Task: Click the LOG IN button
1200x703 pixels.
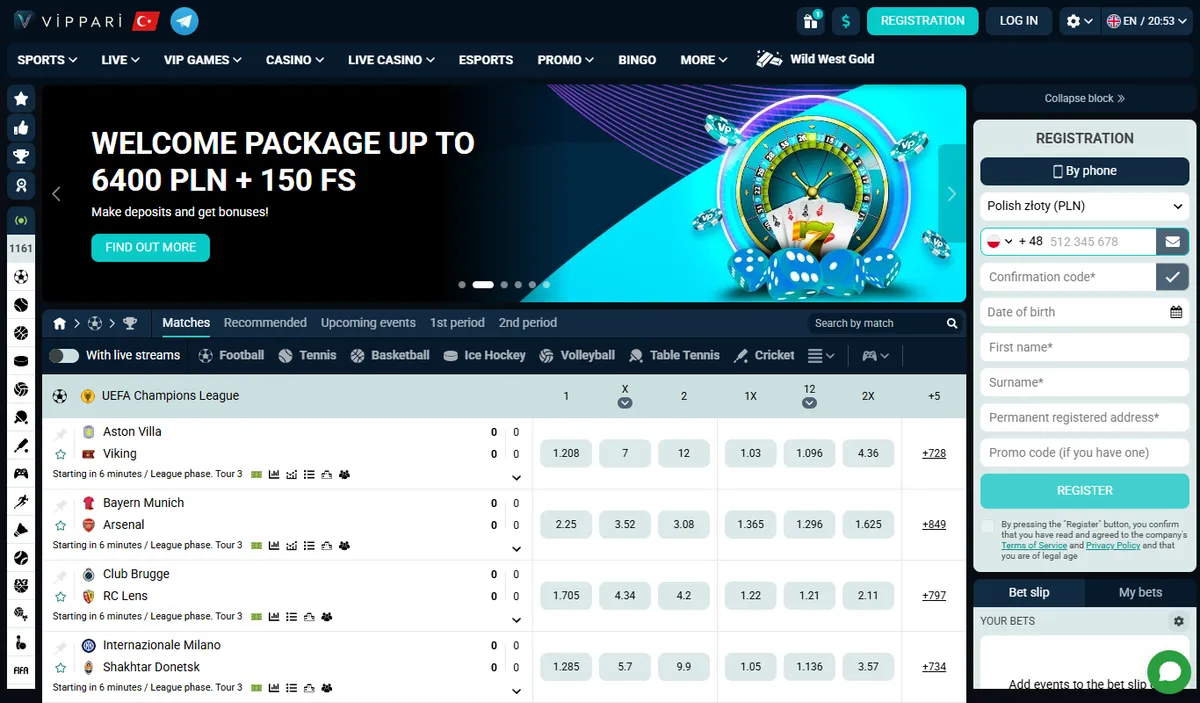Action: click(1019, 21)
